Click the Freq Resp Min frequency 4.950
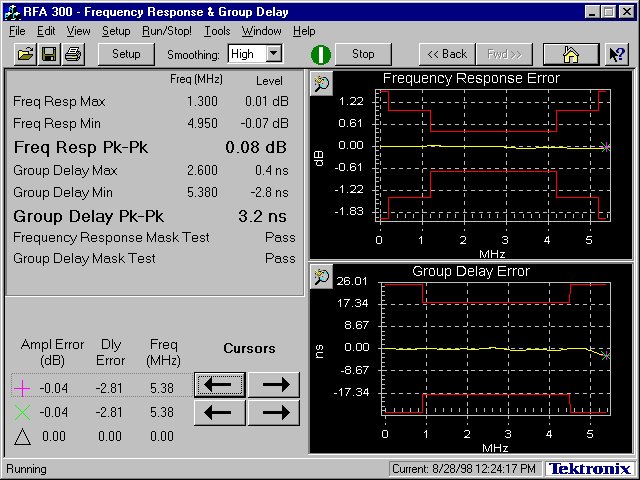 [x=202, y=123]
